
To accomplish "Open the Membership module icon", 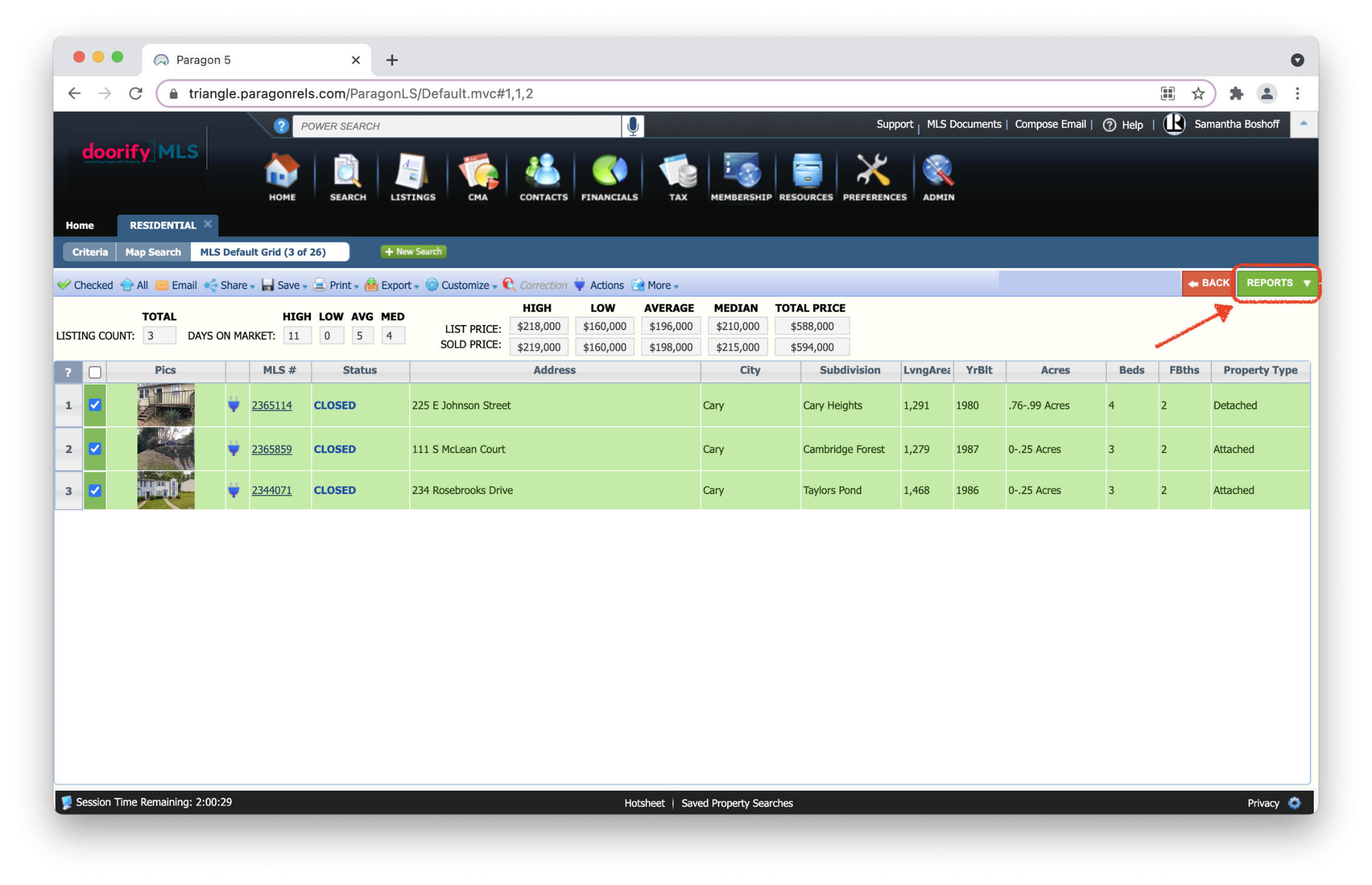I will 741,177.
